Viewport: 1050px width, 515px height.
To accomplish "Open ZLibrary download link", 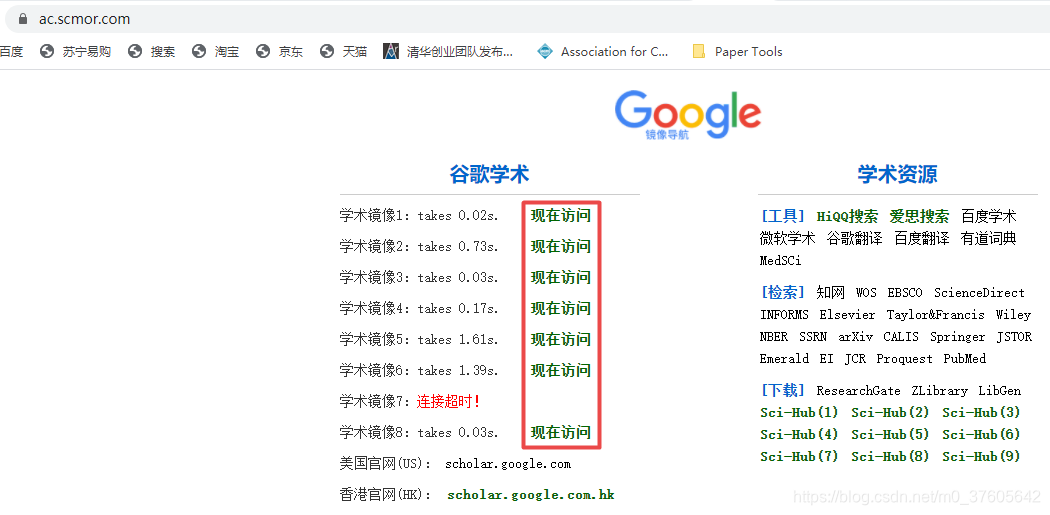I will click(939, 390).
